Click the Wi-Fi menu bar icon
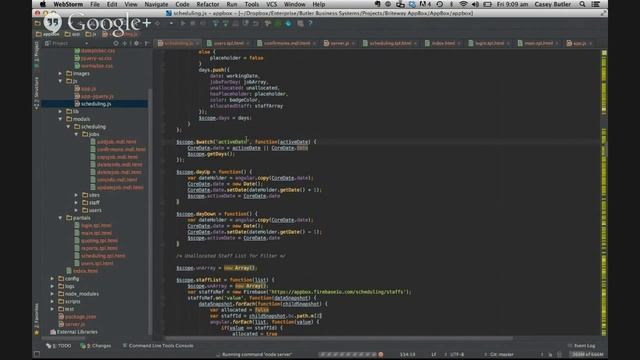 pyautogui.click(x=463, y=4)
